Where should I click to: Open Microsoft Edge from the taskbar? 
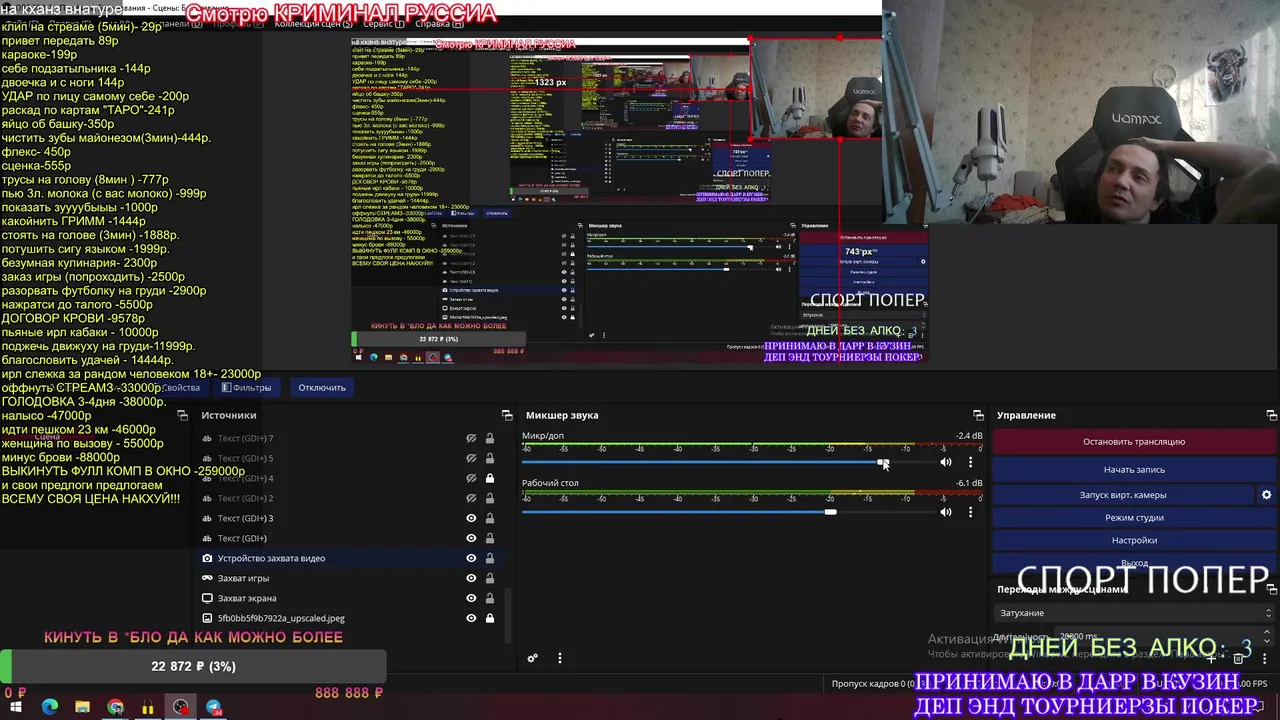[50, 707]
